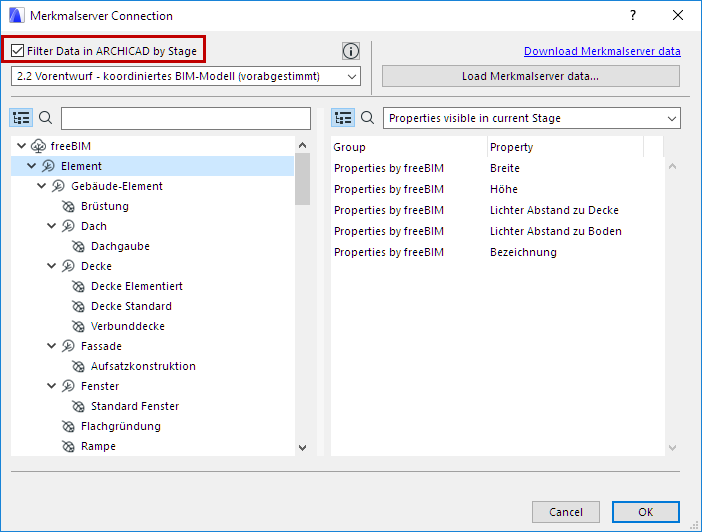Collapse the Gebäude-Element node
This screenshot has height=532, width=702.
click(42, 185)
